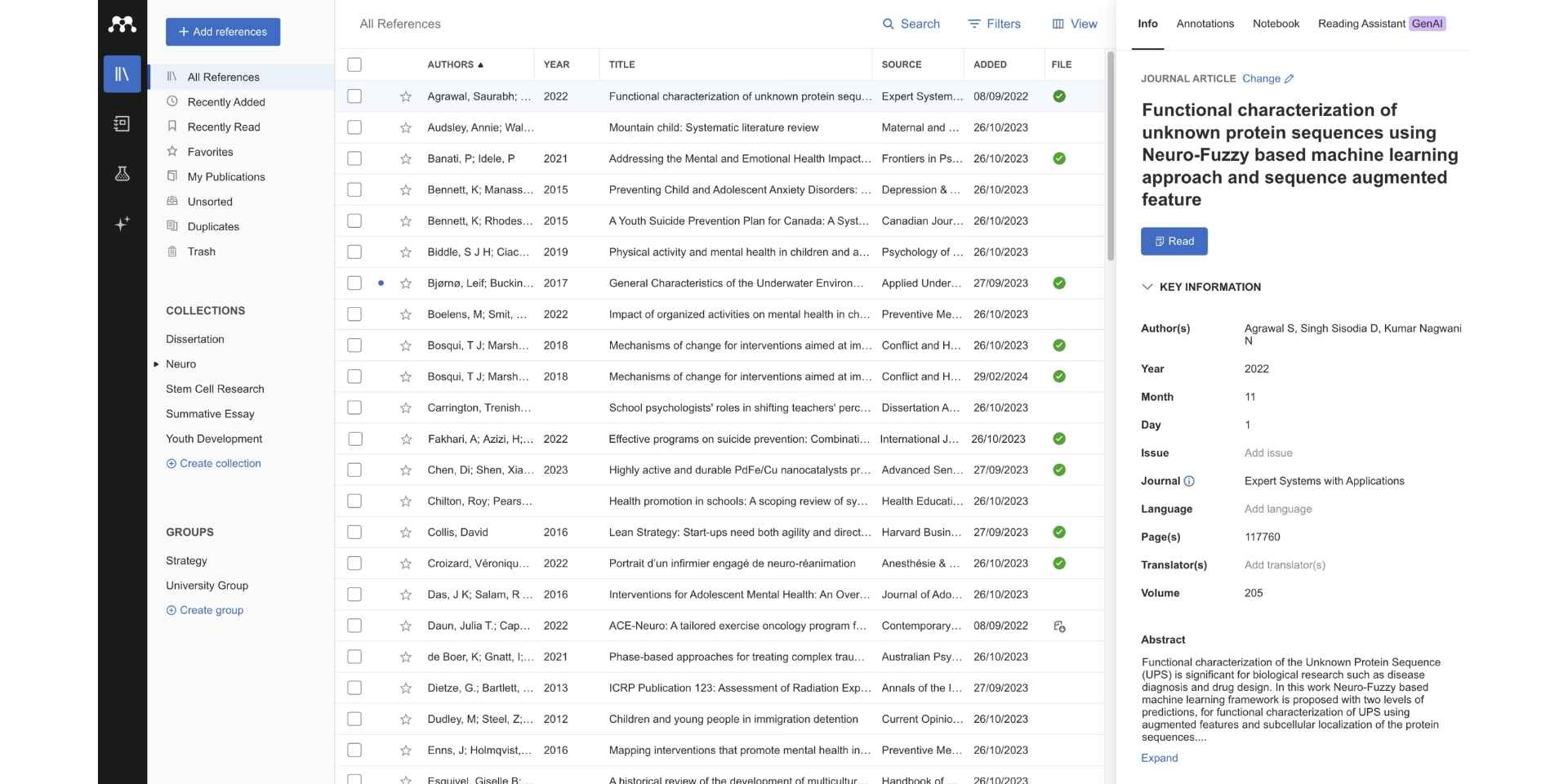The width and height of the screenshot is (1568, 784).
Task: Star the Audsley, Annie reference as favorite
Action: tap(405, 127)
